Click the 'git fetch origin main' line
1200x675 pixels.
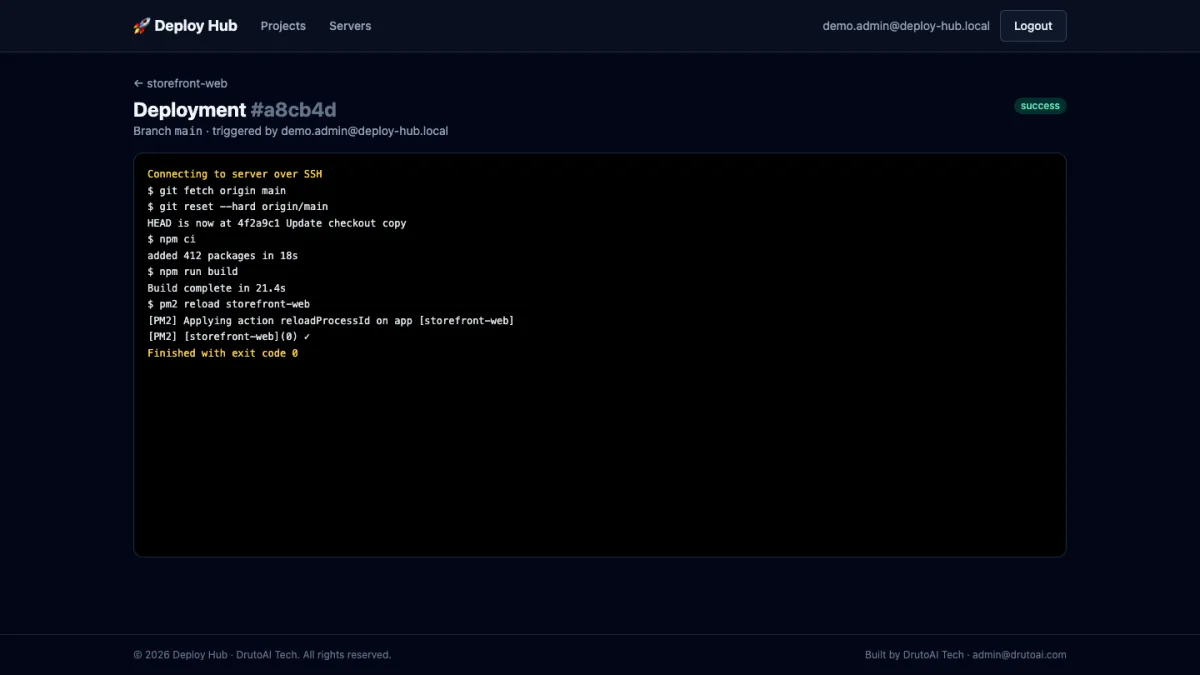[217, 190]
